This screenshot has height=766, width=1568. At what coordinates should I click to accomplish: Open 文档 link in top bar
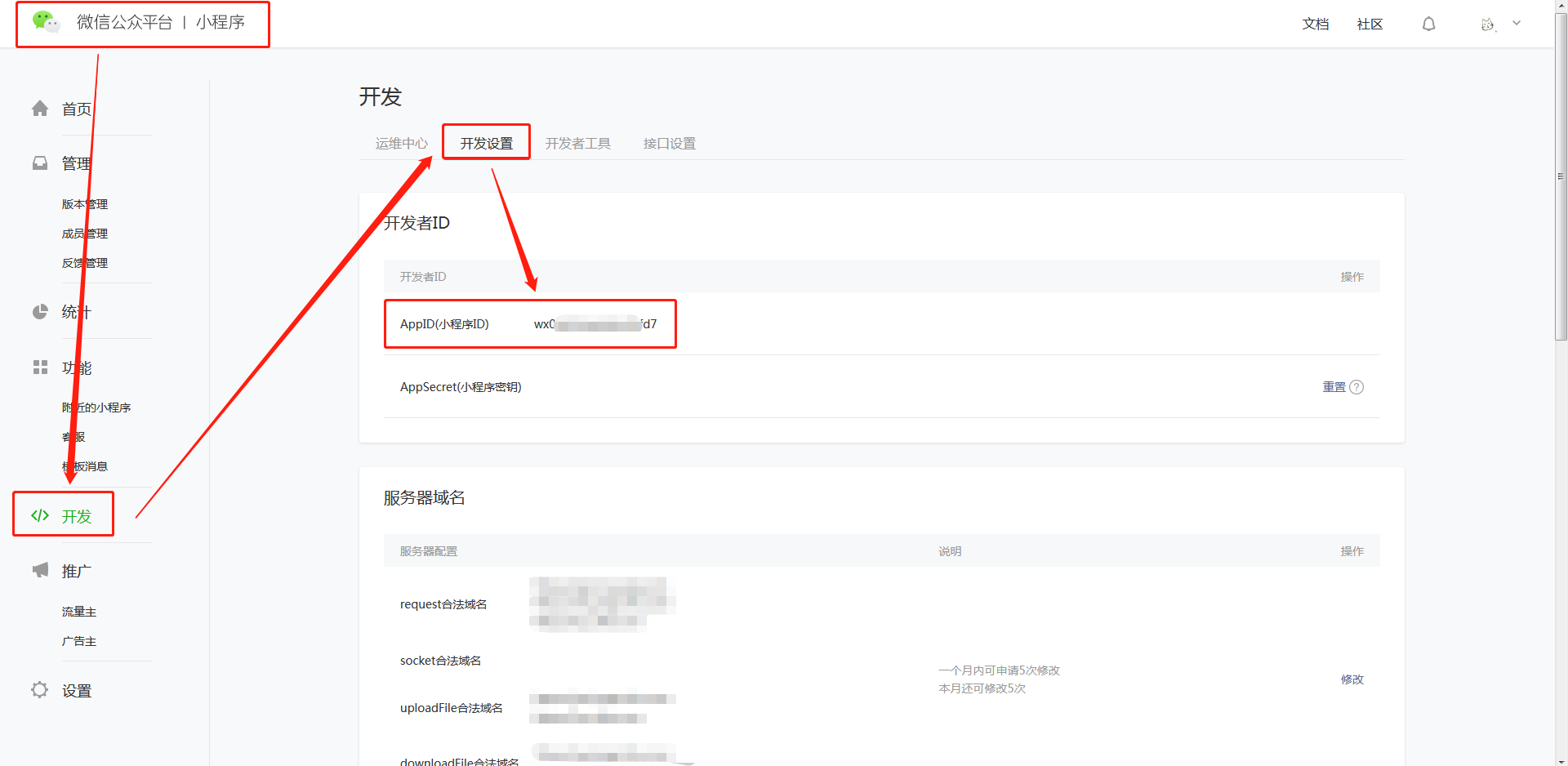click(1315, 24)
